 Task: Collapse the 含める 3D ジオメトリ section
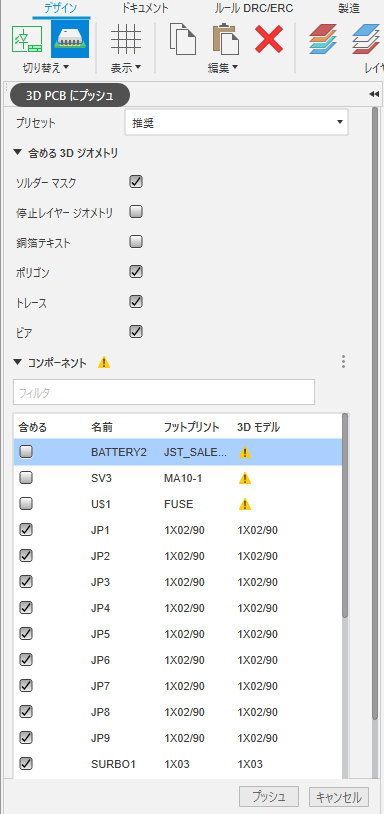click(18, 153)
